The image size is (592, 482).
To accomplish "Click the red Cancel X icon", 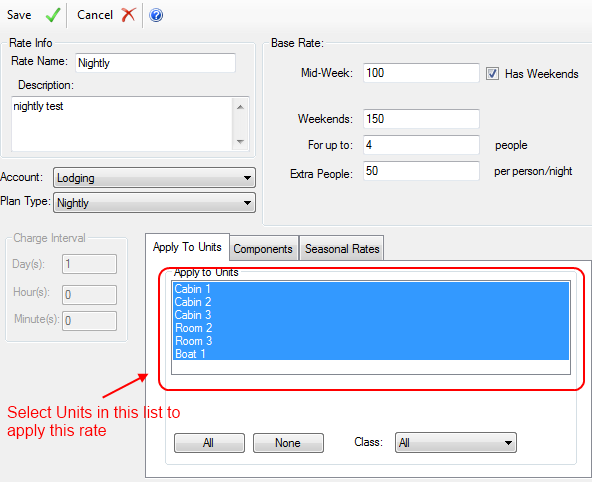I will (x=128, y=15).
